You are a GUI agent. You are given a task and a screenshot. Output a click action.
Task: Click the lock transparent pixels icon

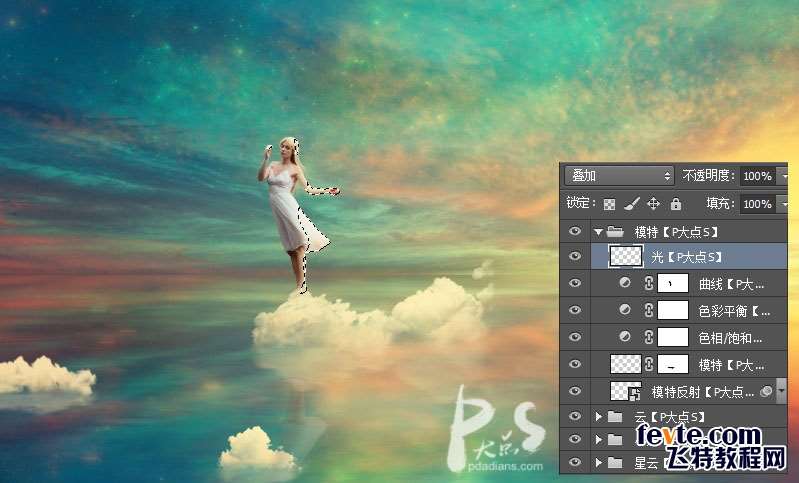[609, 204]
